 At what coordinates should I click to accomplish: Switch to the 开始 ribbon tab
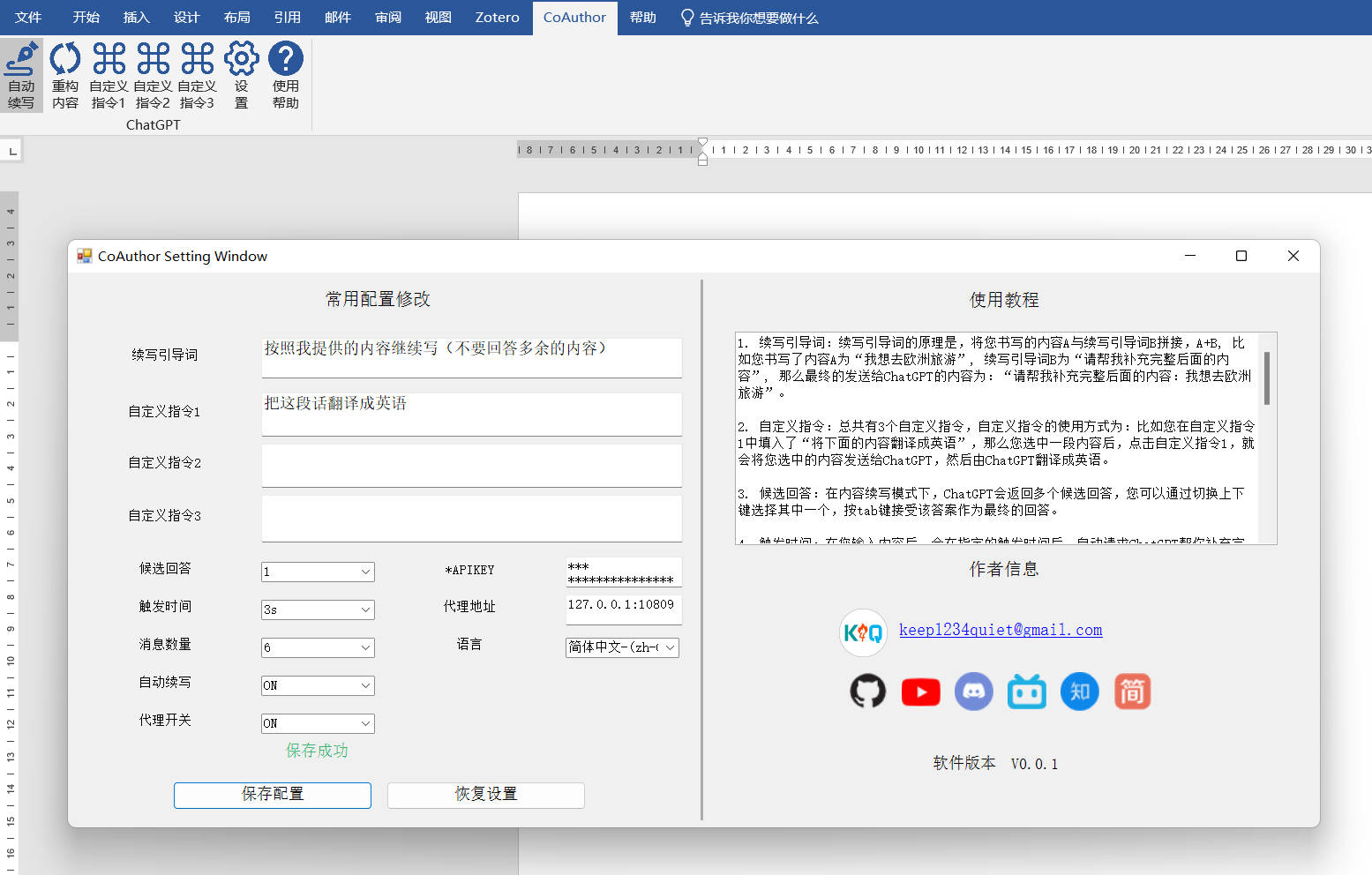coord(86,18)
